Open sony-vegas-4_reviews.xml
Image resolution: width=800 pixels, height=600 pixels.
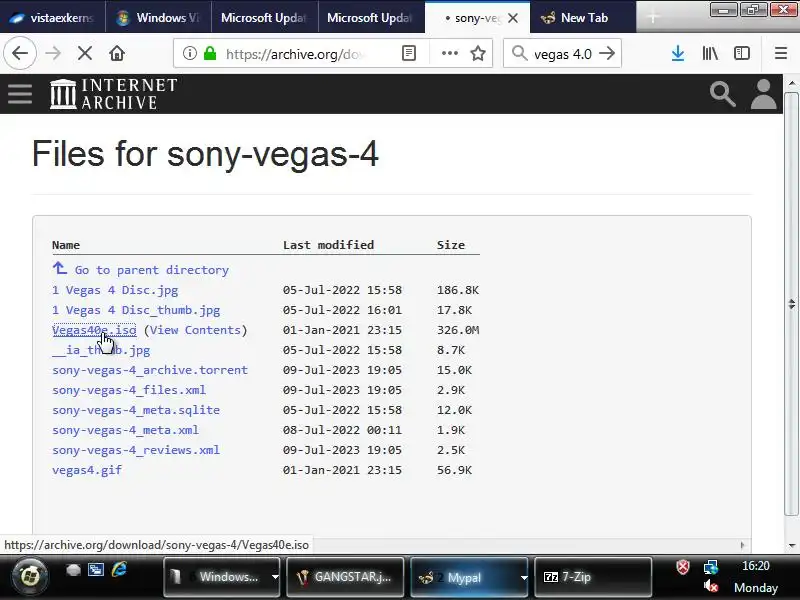click(x=136, y=450)
